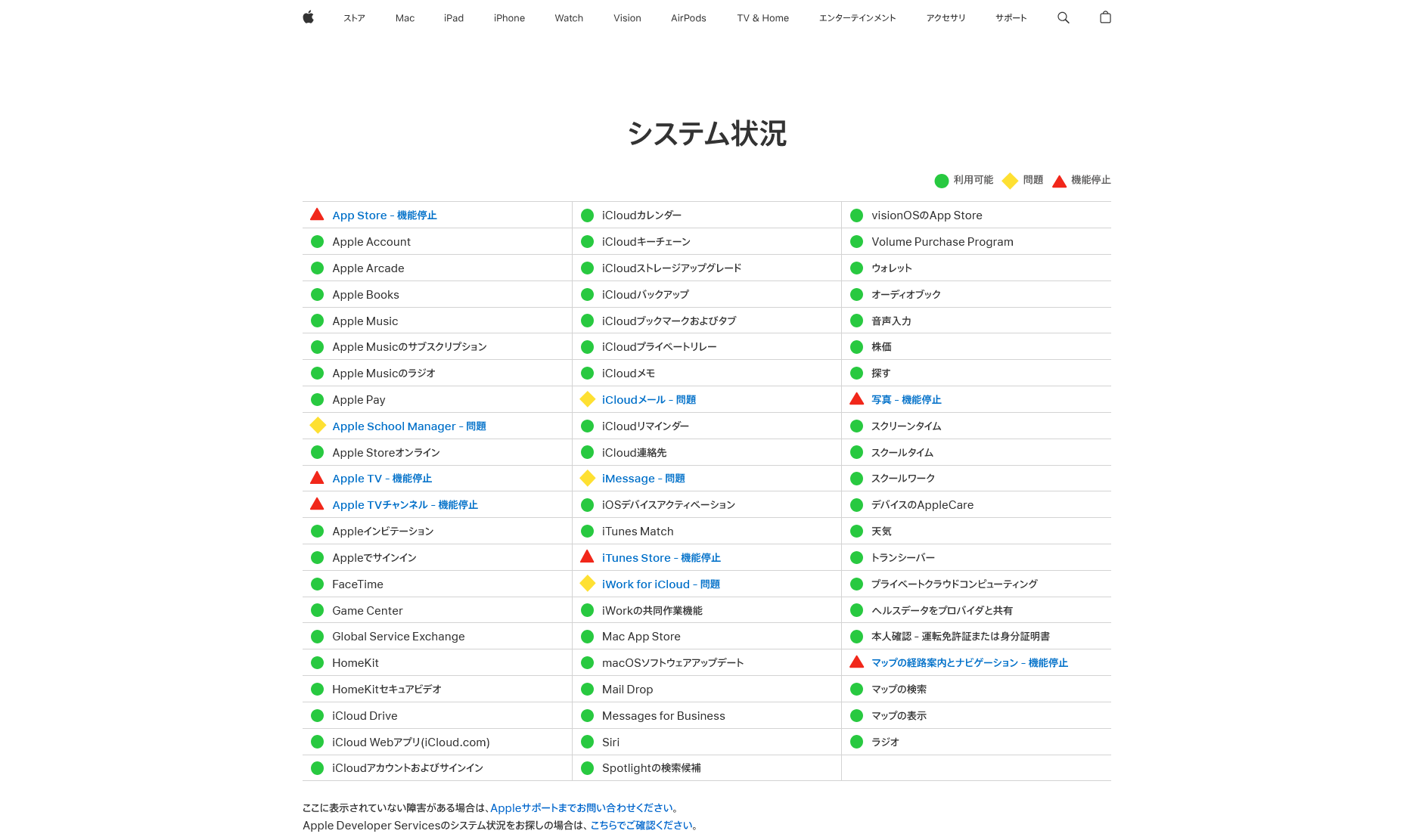Open the iWork for iCloud issue link

[660, 584]
